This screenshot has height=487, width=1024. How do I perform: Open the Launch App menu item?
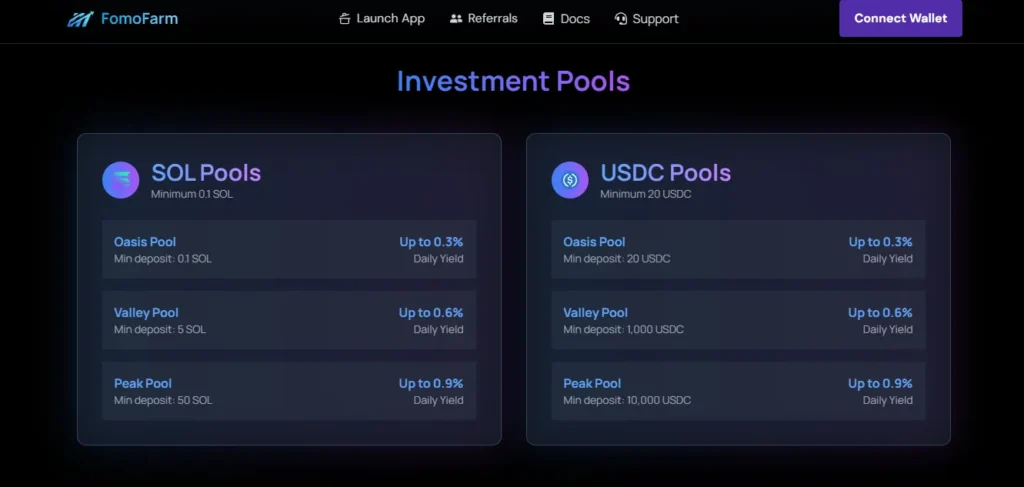pyautogui.click(x=382, y=19)
